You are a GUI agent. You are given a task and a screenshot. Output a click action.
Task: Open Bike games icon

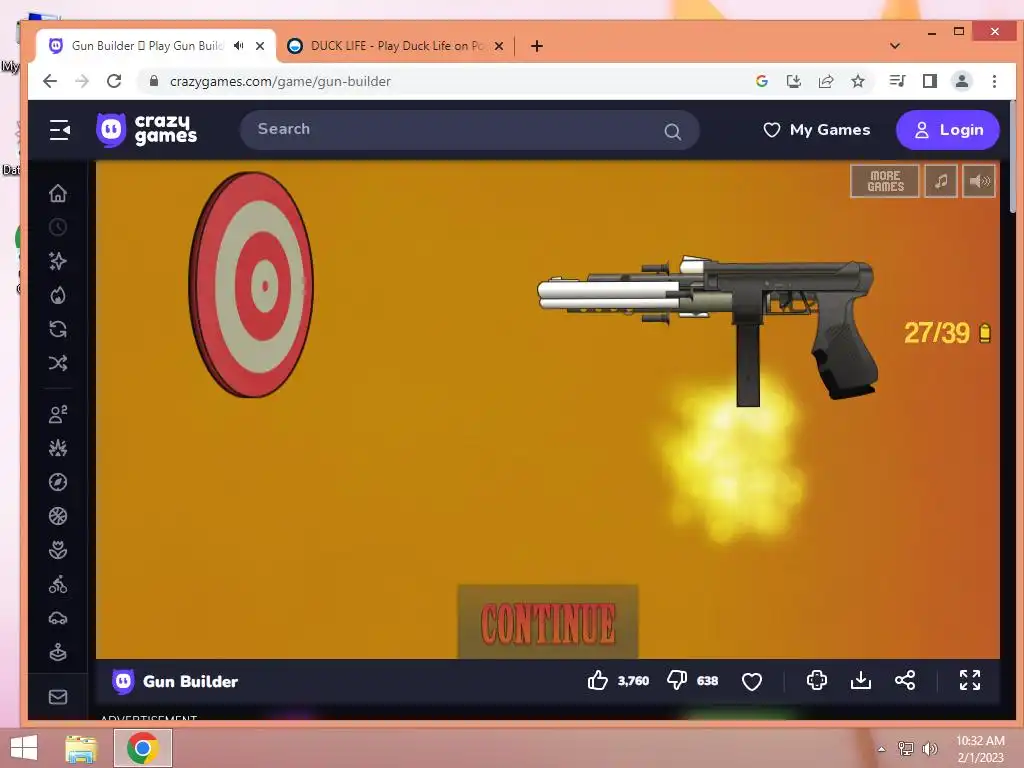click(x=58, y=584)
